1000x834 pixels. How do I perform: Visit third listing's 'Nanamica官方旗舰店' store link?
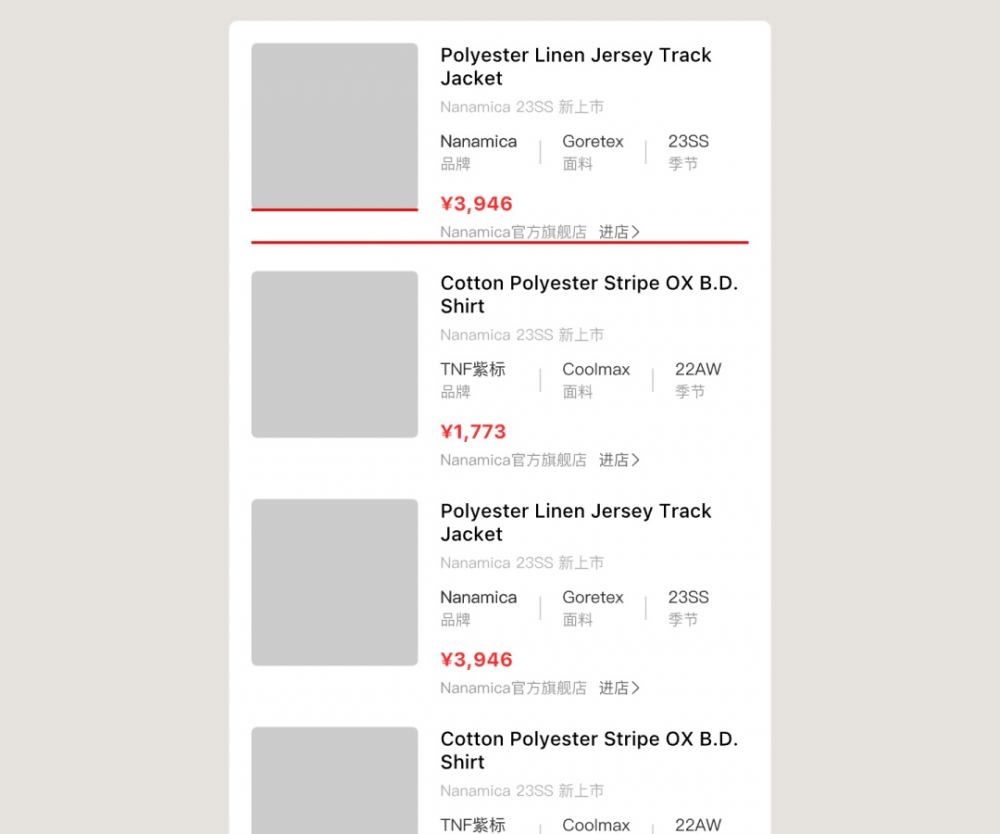(513, 688)
